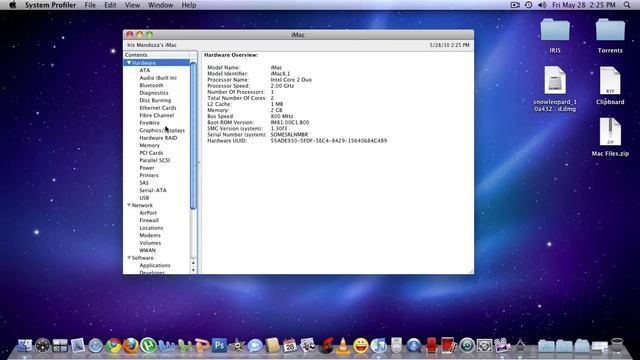Open uTorrent from the dock
The image size is (640, 360).
[149, 345]
